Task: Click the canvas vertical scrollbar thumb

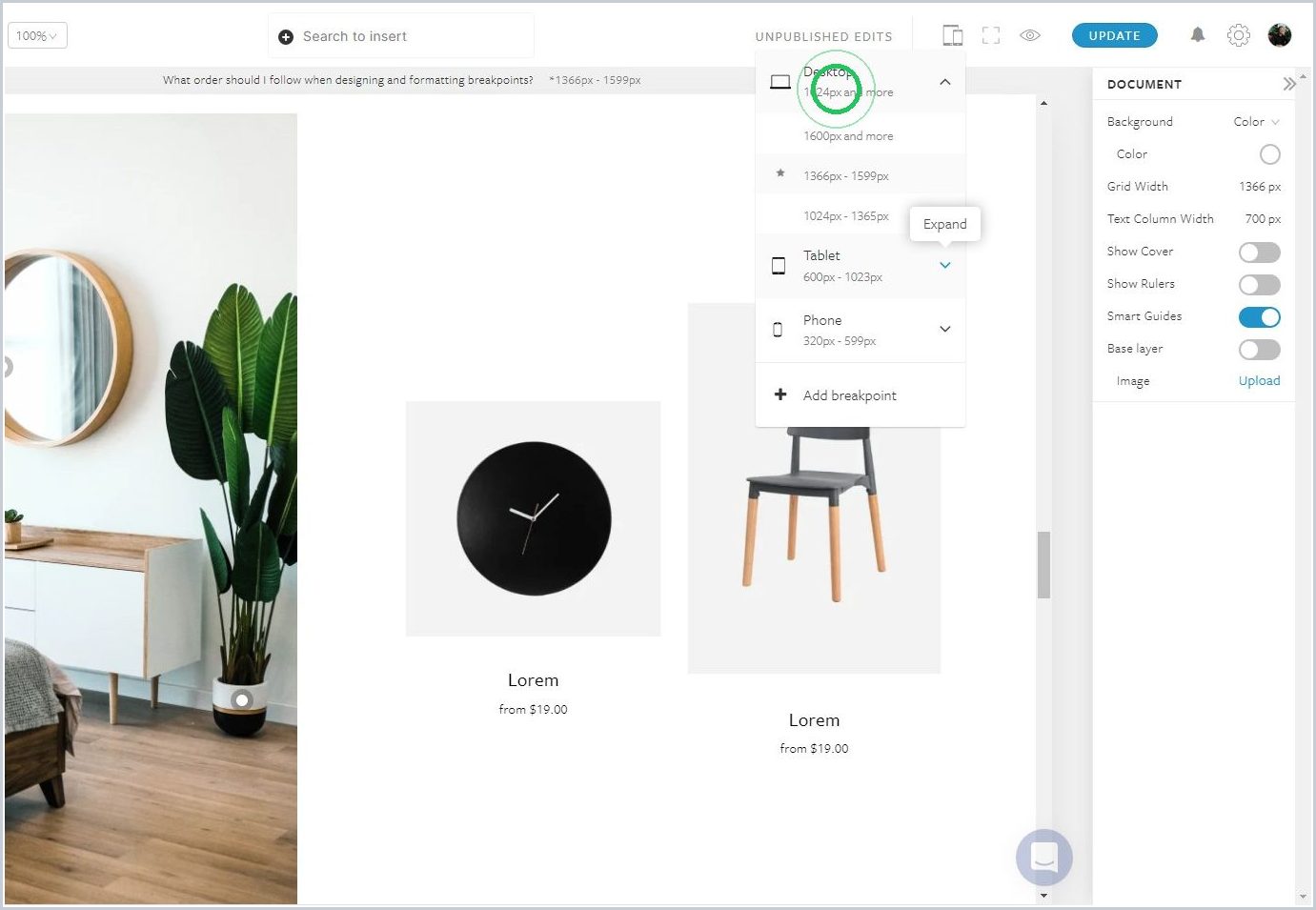Action: point(1043,565)
